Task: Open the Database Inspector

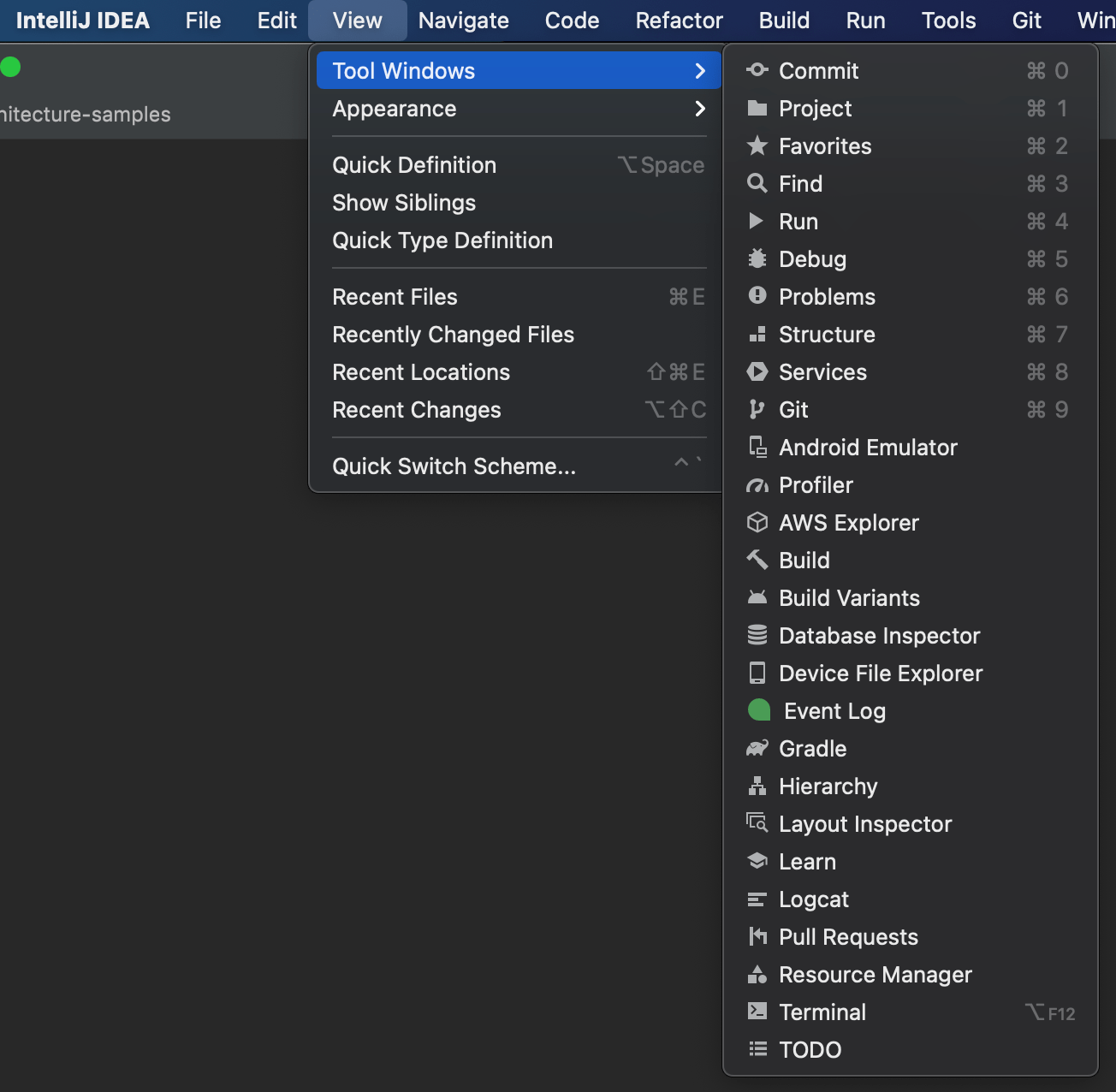Action: 879,635
